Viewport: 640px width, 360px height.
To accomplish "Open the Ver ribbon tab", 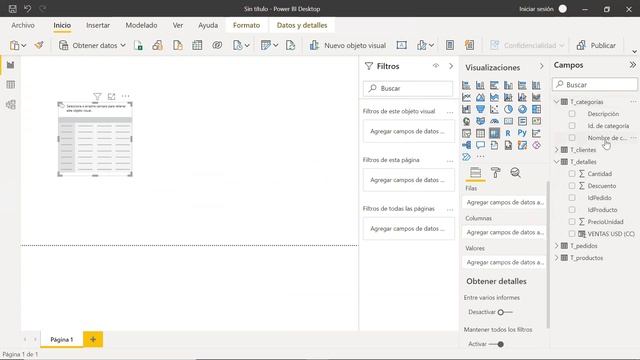I will (178, 25).
